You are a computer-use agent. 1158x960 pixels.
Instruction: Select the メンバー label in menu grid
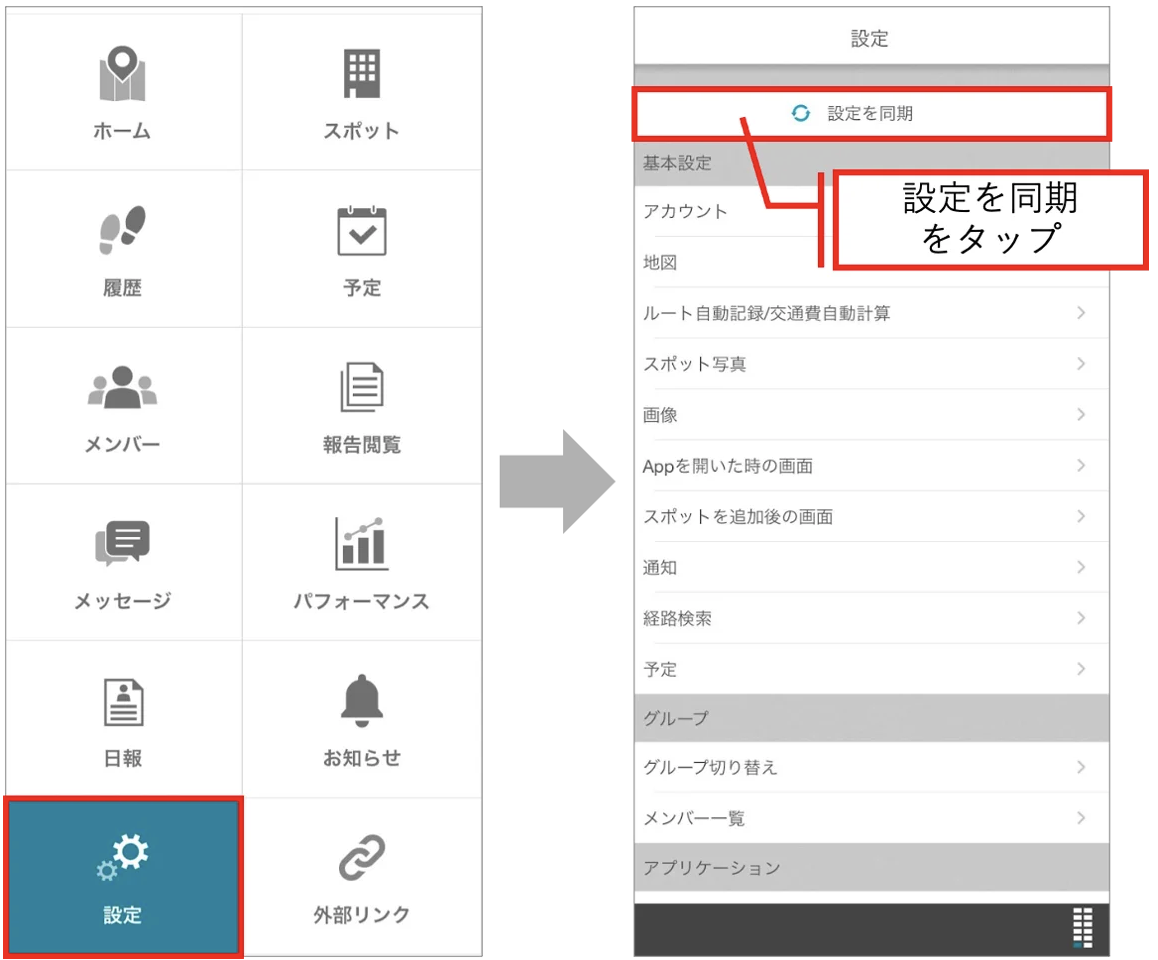point(123,445)
